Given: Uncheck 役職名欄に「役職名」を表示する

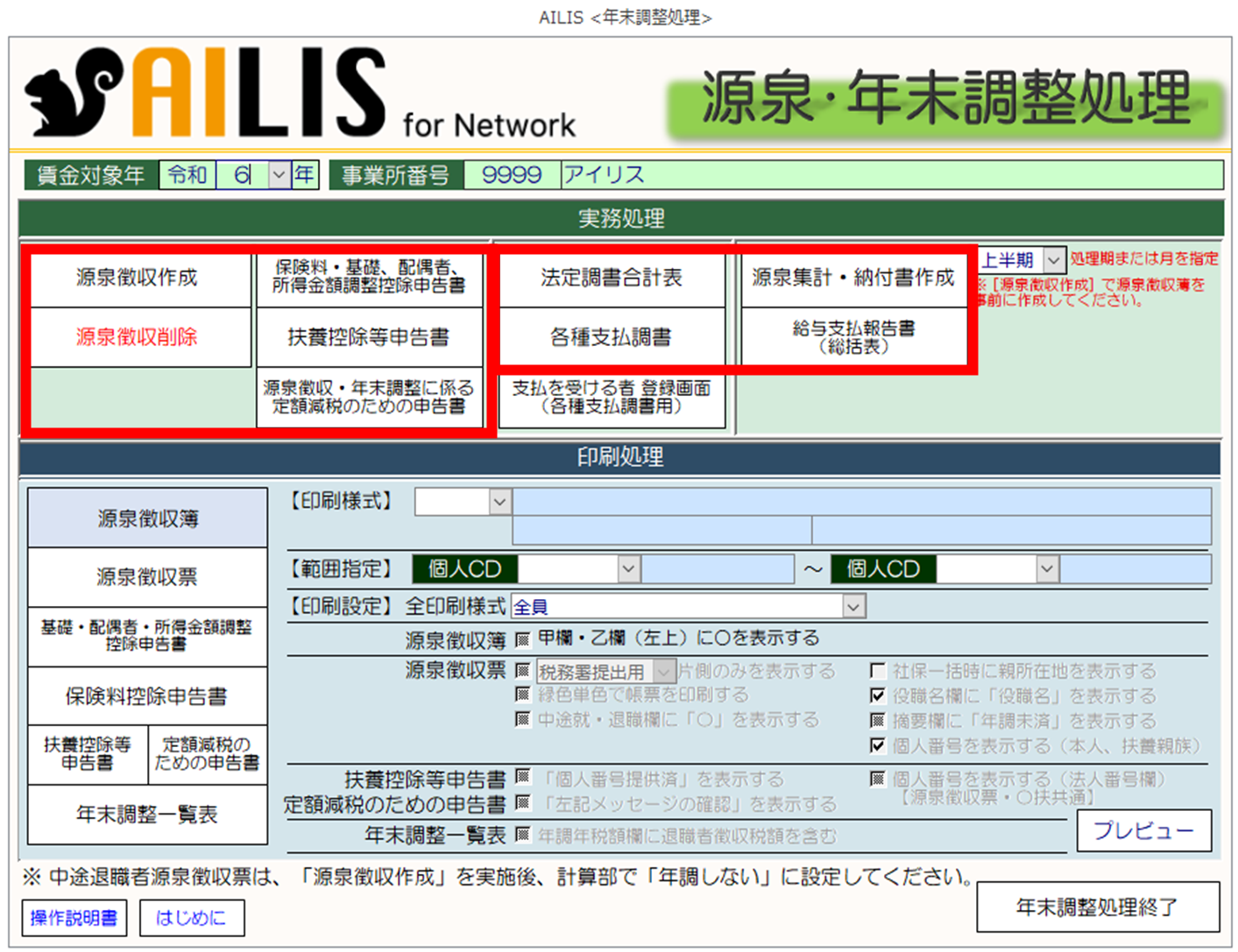Looking at the screenshot, I should 877,695.
